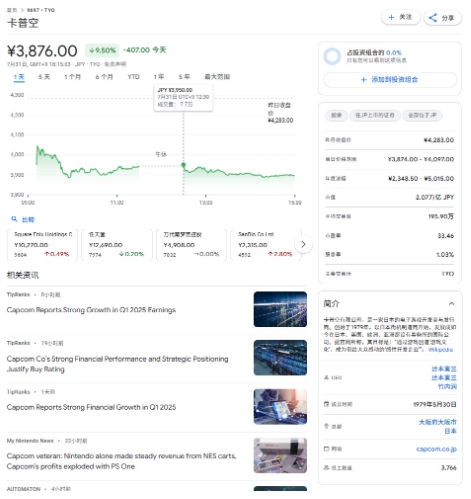
Task: Open the capcom.co.jp website link
Action: tap(436, 449)
